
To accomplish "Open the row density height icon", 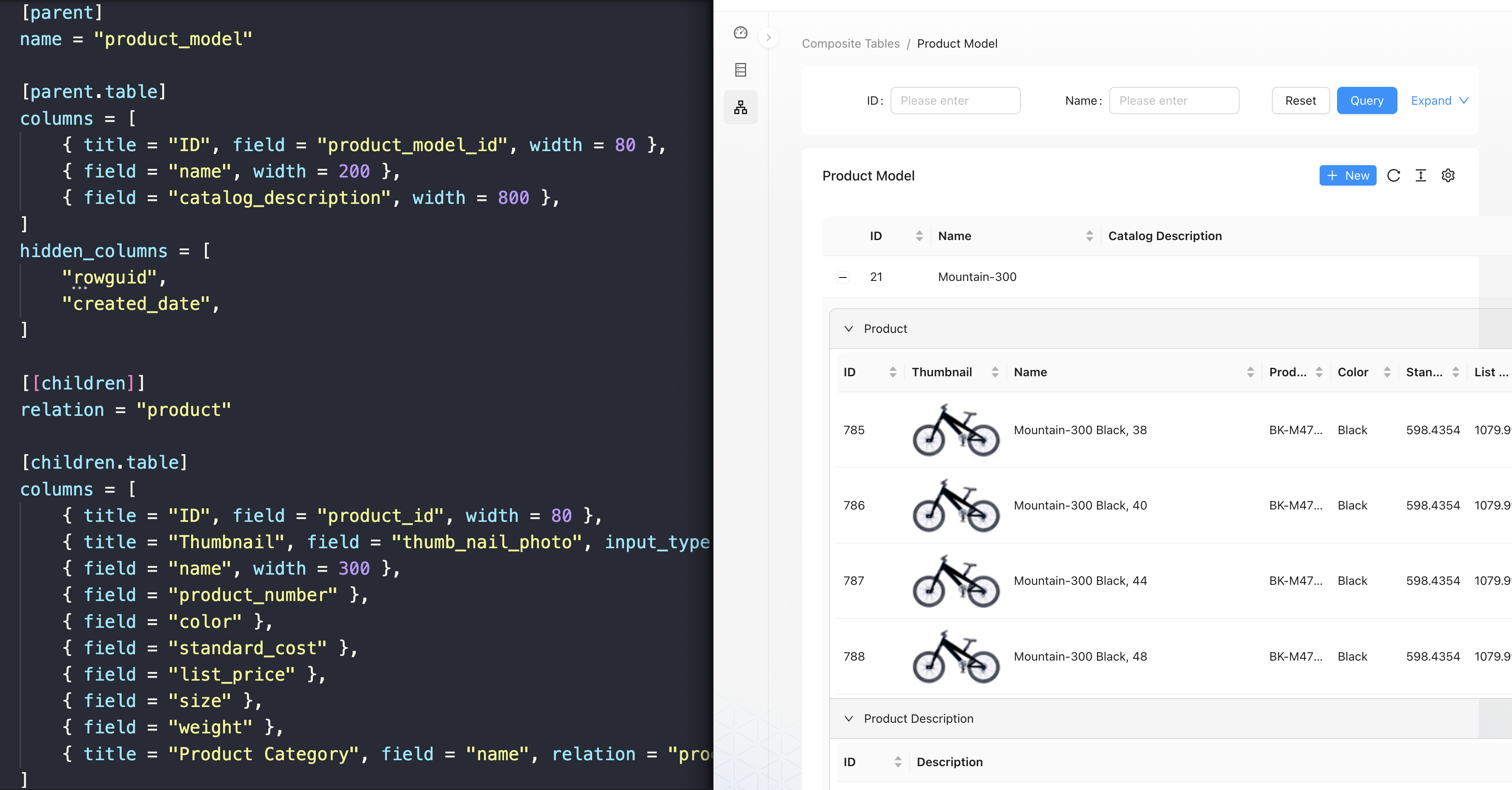I will click(x=1420, y=175).
